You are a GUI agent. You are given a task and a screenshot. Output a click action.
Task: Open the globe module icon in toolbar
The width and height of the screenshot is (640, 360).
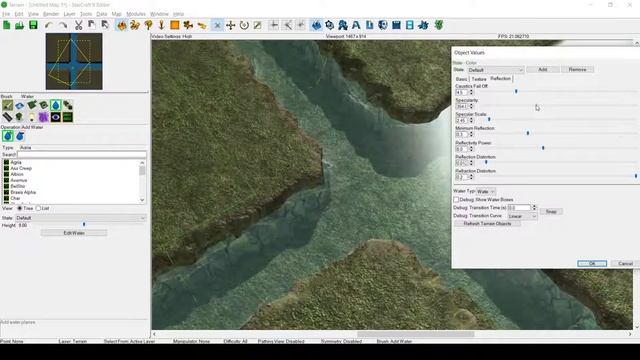[x=383, y=25]
